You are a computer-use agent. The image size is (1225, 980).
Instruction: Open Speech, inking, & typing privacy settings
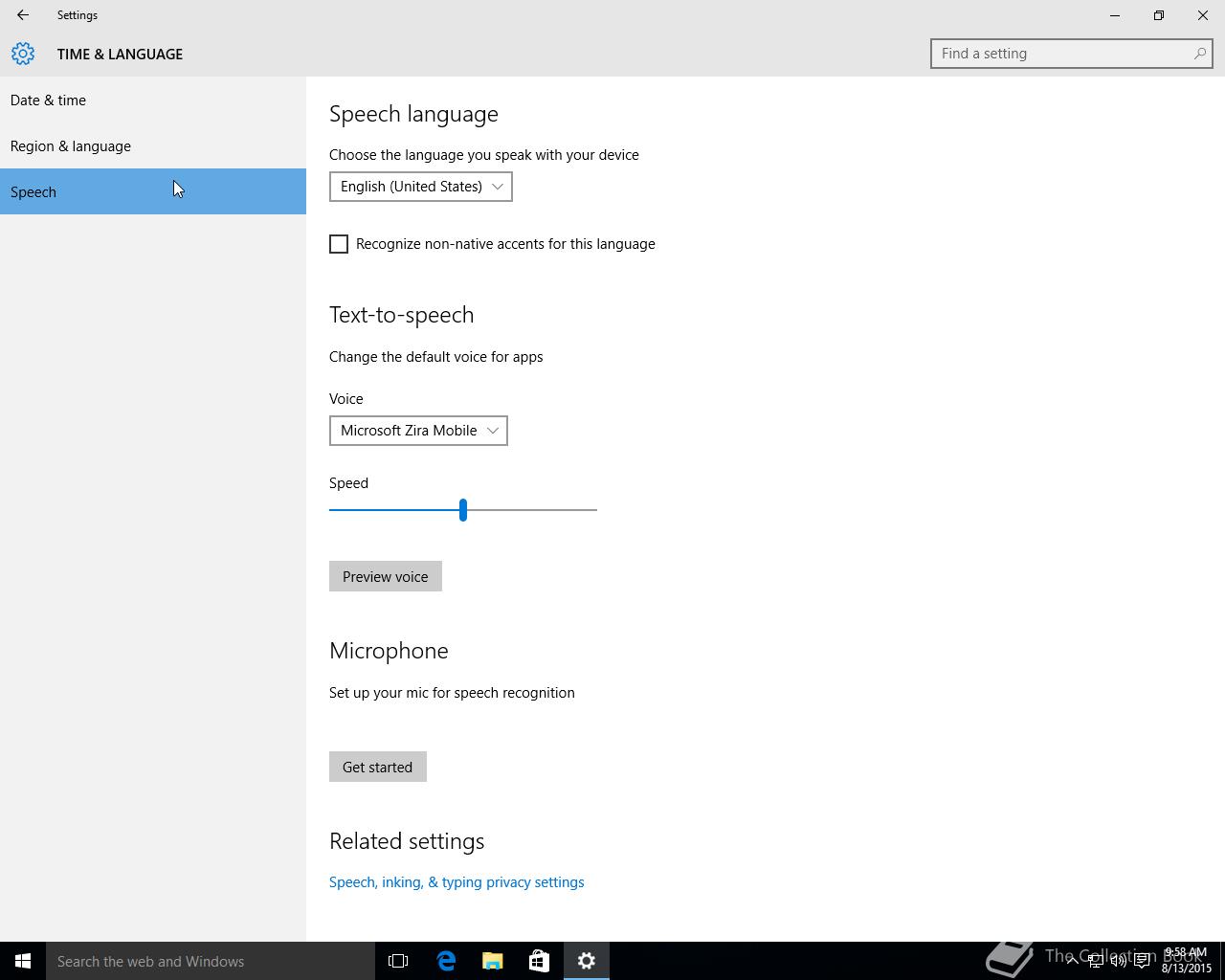457,882
